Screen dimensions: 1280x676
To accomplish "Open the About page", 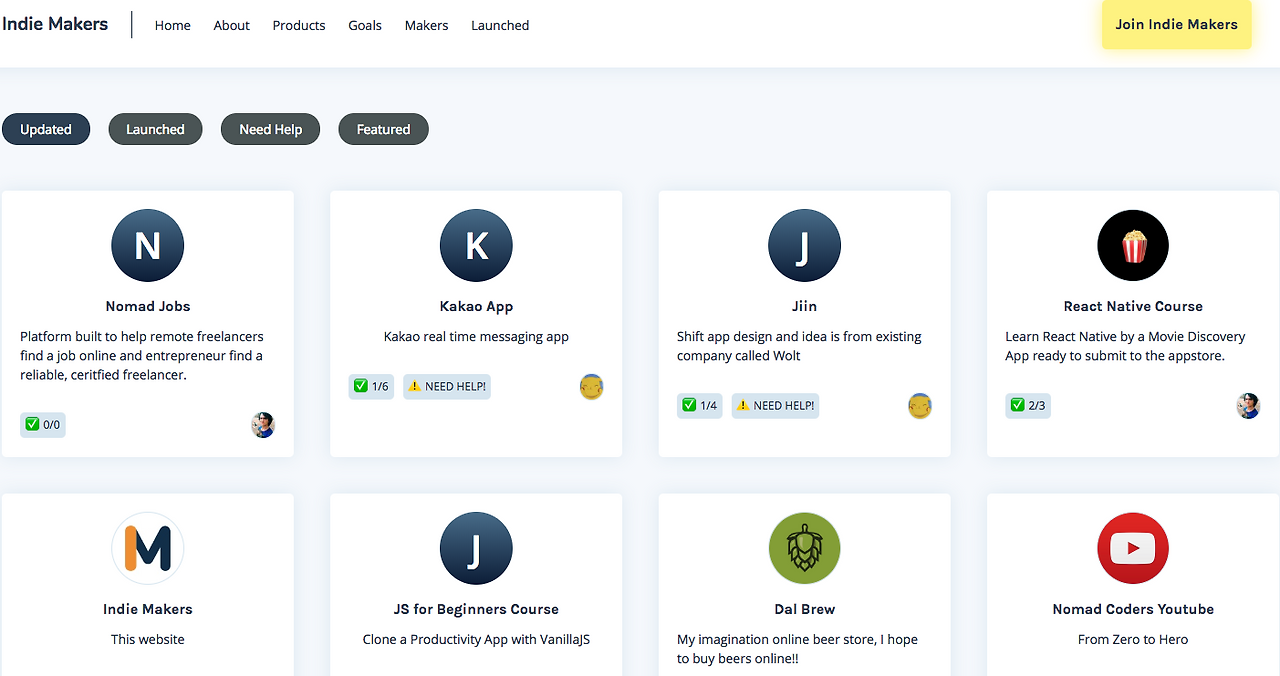I will [231, 25].
